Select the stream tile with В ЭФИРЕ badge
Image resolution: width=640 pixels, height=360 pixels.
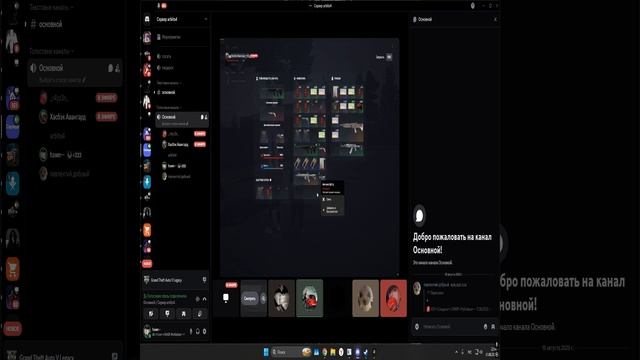(x=226, y=298)
